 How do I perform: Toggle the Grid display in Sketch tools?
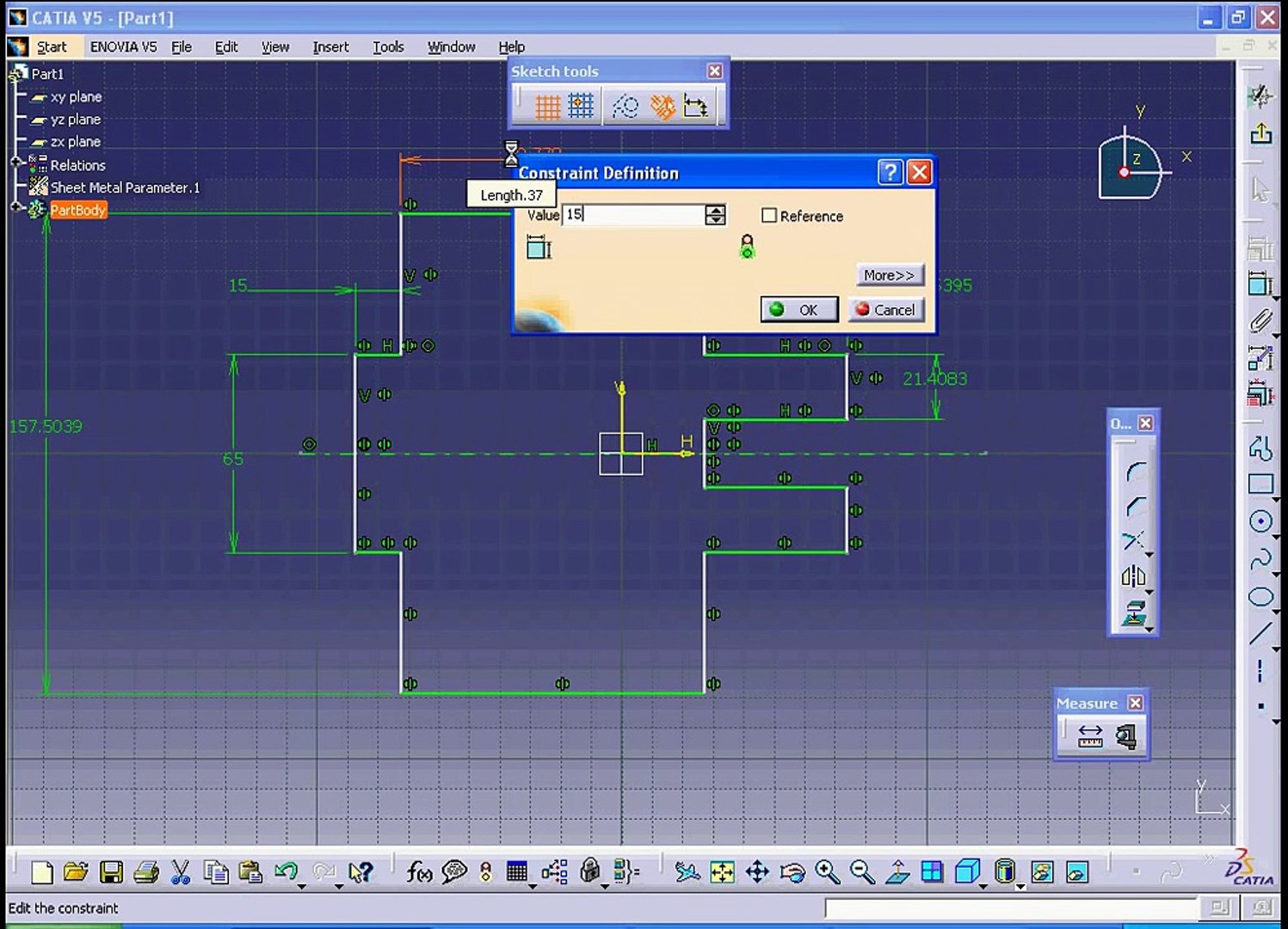[547, 107]
